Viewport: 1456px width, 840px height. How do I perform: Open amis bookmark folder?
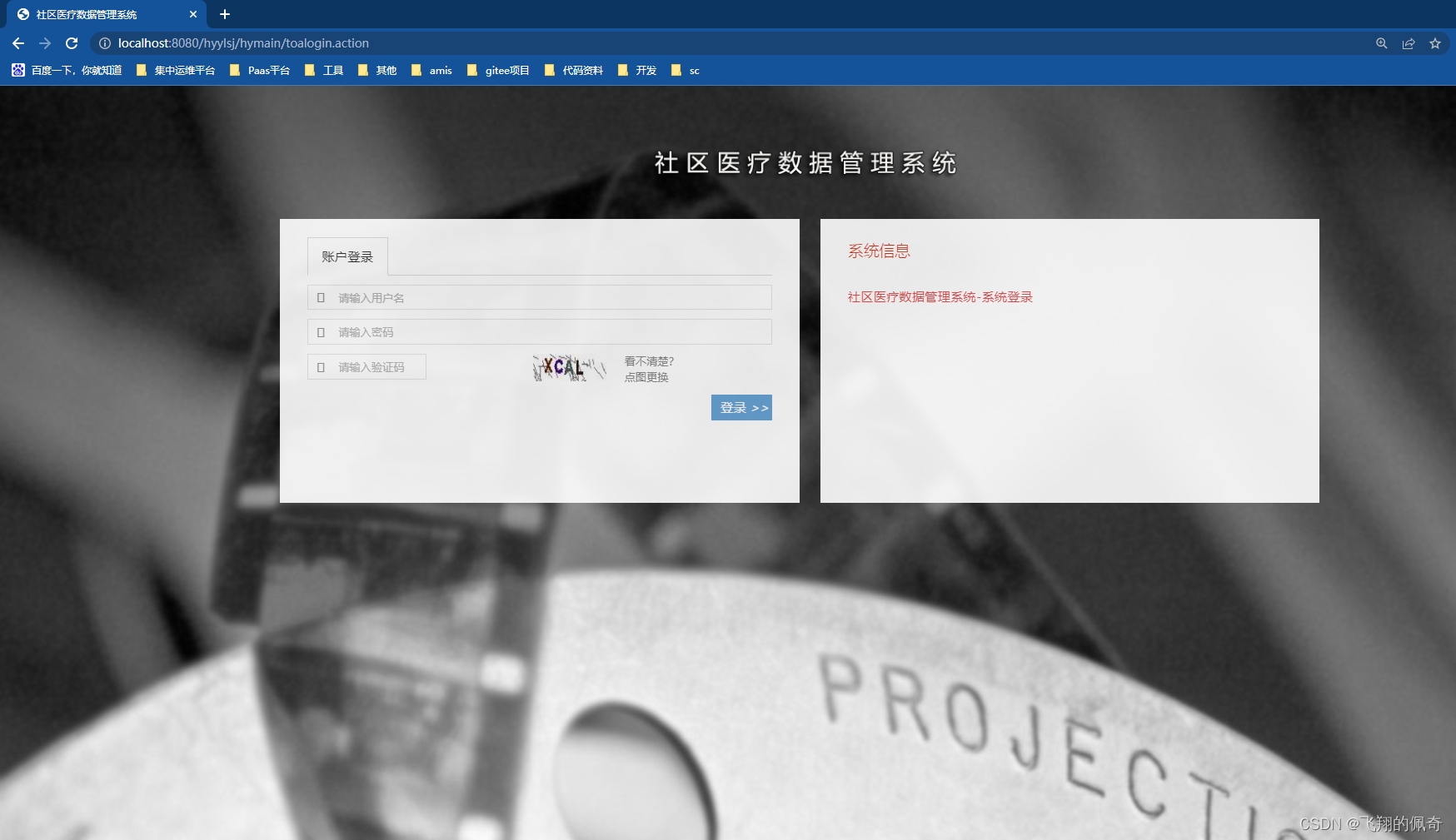(431, 71)
